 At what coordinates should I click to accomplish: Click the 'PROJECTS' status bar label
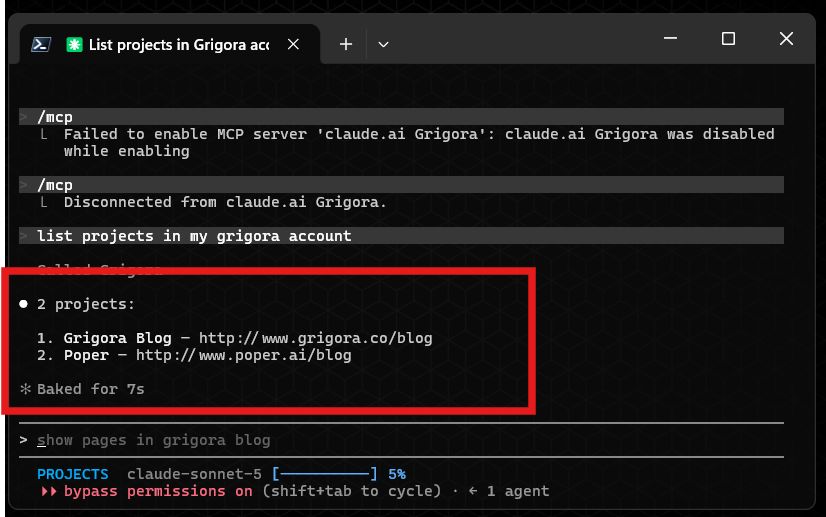pyautogui.click(x=73, y=474)
